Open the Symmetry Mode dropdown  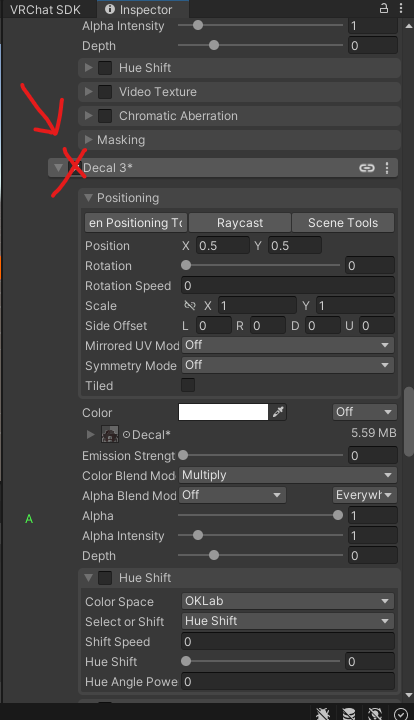coord(288,366)
